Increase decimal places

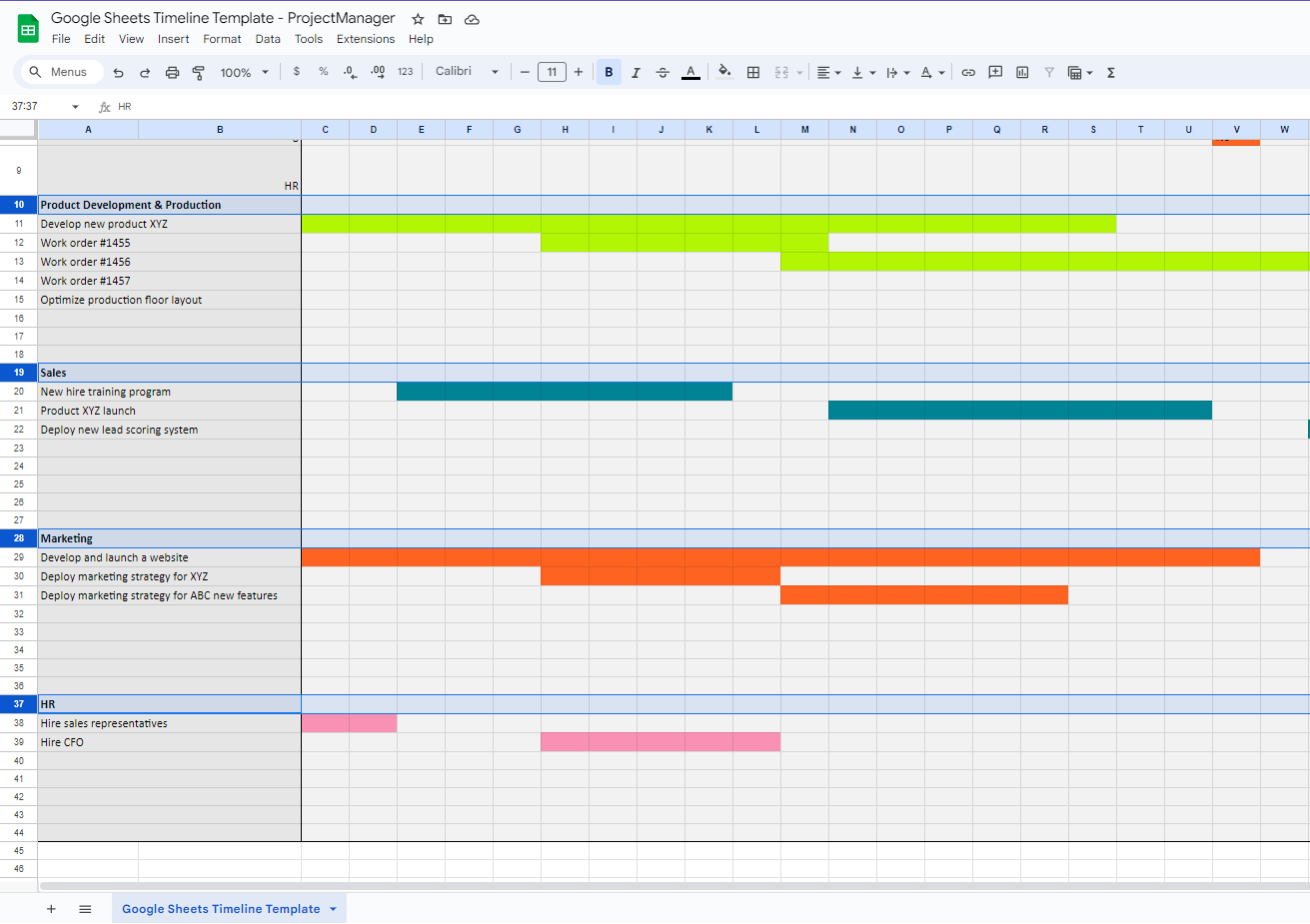pos(378,72)
